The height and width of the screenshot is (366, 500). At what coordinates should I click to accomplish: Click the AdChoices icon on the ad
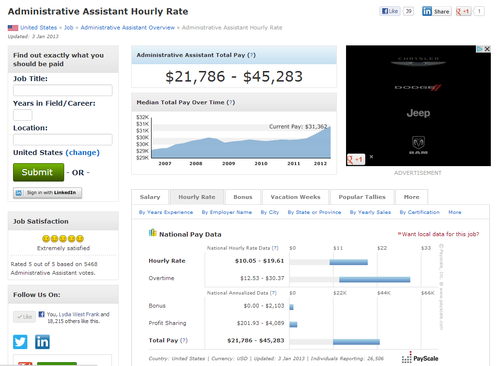pyautogui.click(x=480, y=49)
